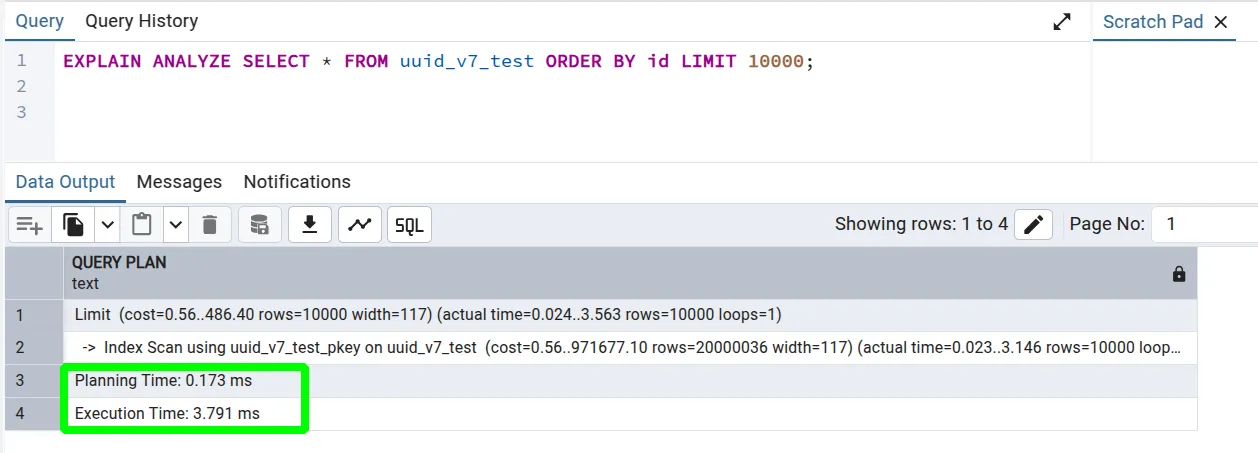
Task: Click the Paste clipboard icon
Action: tap(142, 225)
